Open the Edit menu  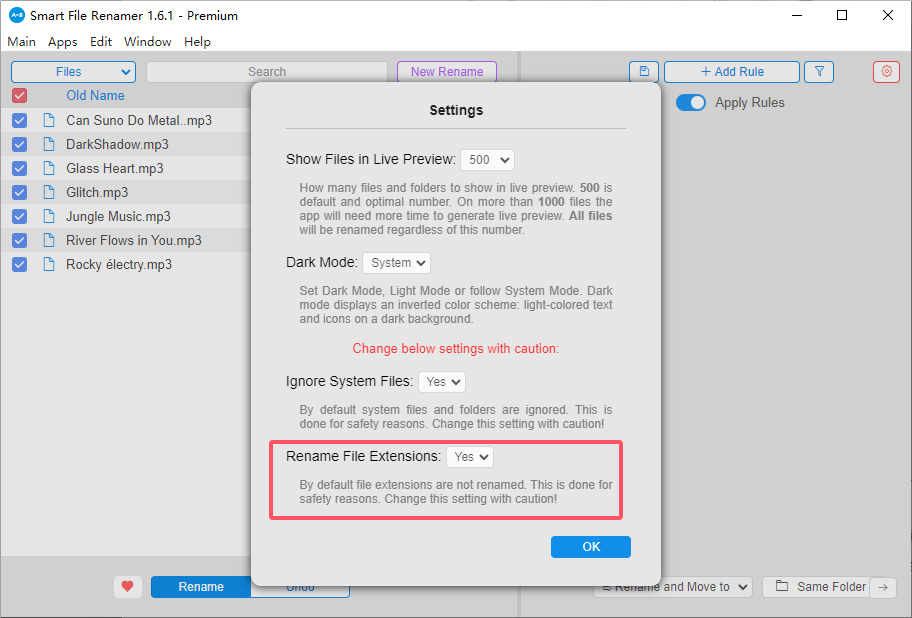[x=101, y=42]
